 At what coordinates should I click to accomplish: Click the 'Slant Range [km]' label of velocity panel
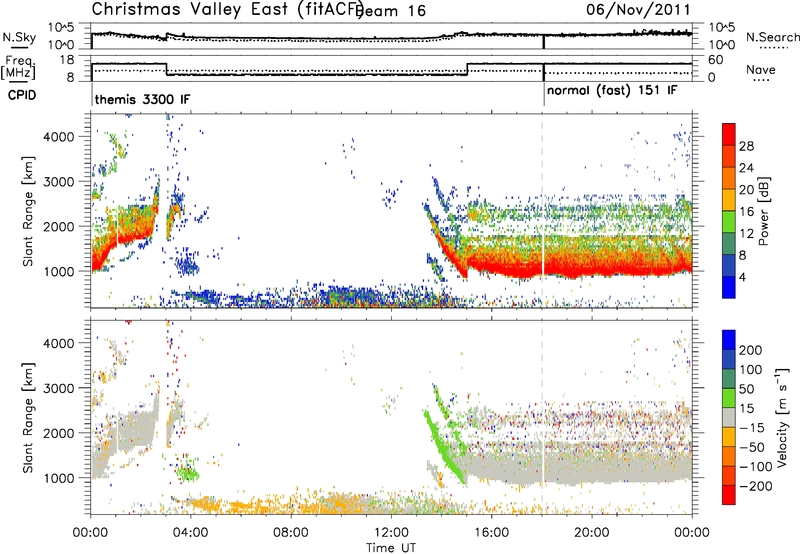pos(28,417)
